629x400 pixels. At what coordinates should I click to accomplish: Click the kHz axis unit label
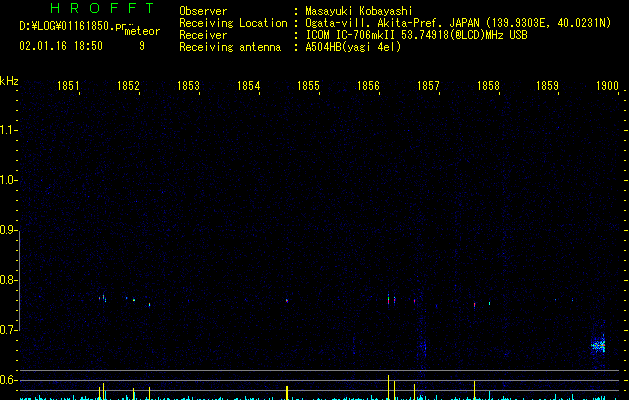coord(9,81)
